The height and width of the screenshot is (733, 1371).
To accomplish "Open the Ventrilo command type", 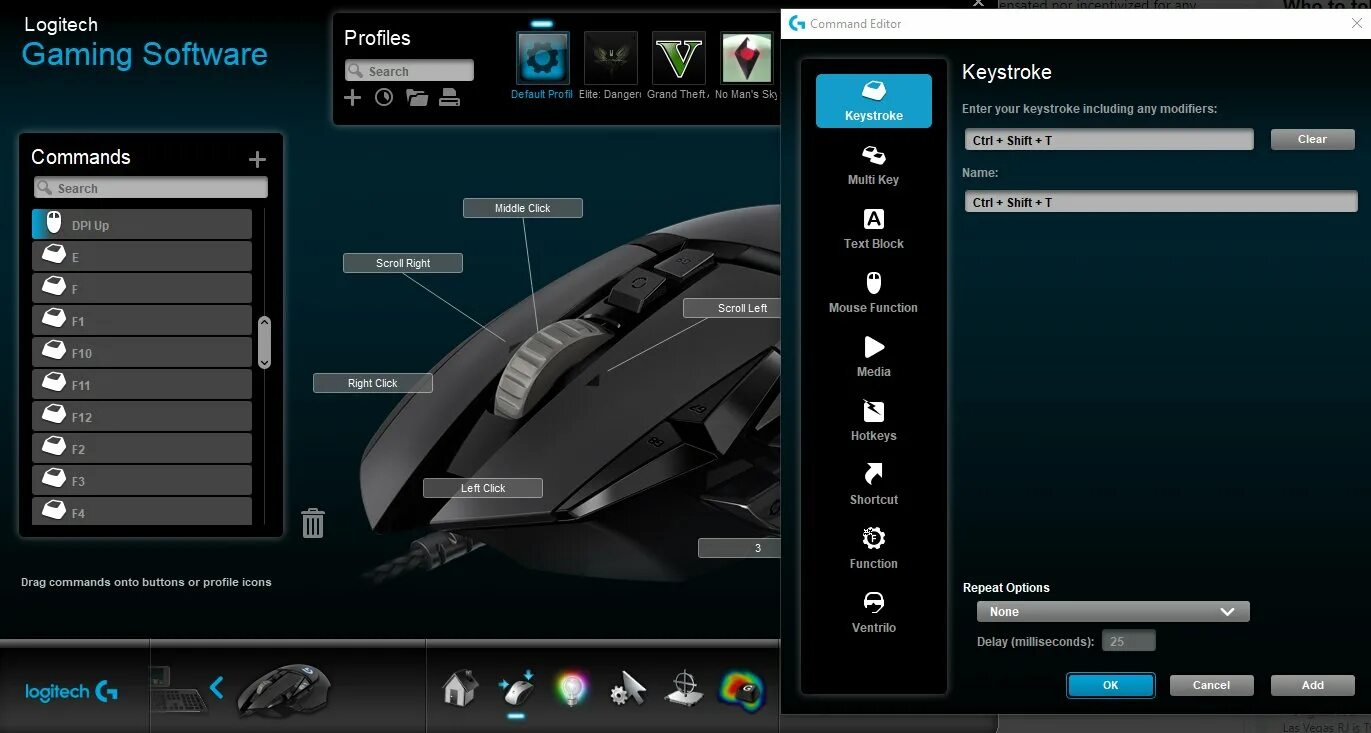I will point(873,613).
